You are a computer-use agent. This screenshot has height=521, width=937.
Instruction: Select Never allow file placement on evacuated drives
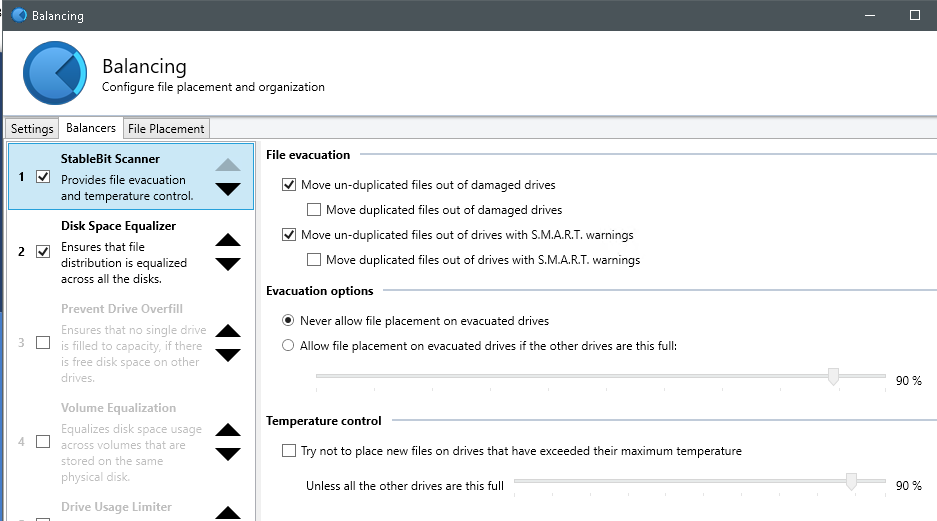click(288, 320)
